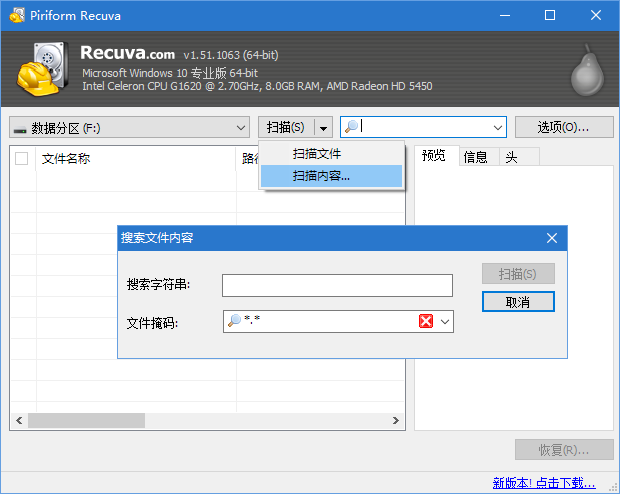Click the filename filter input box
Screen dimensions: 620x494
tap(423, 127)
